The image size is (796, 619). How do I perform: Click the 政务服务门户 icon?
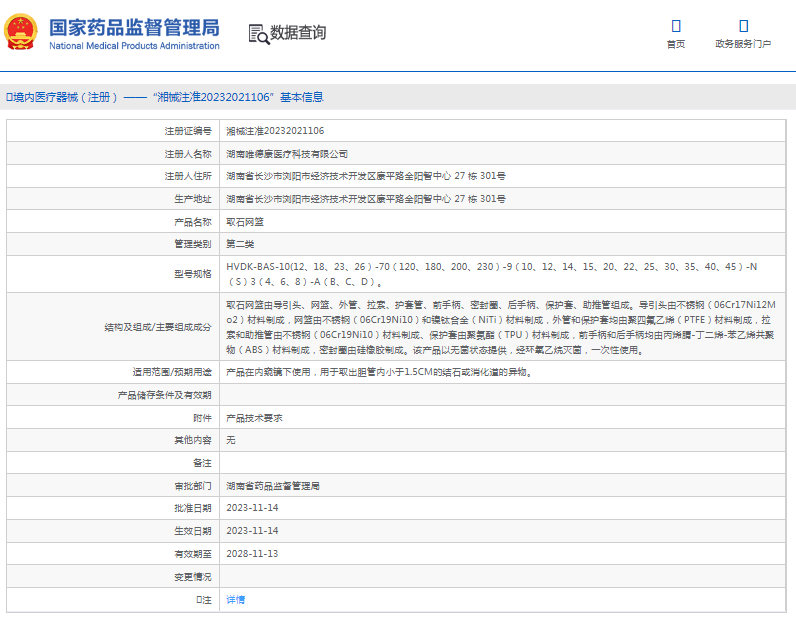click(743, 25)
